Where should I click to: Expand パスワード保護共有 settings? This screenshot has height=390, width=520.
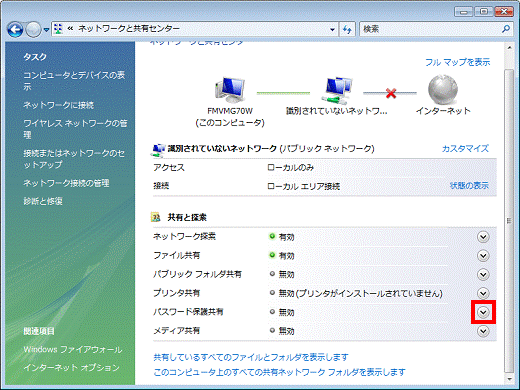(483, 312)
